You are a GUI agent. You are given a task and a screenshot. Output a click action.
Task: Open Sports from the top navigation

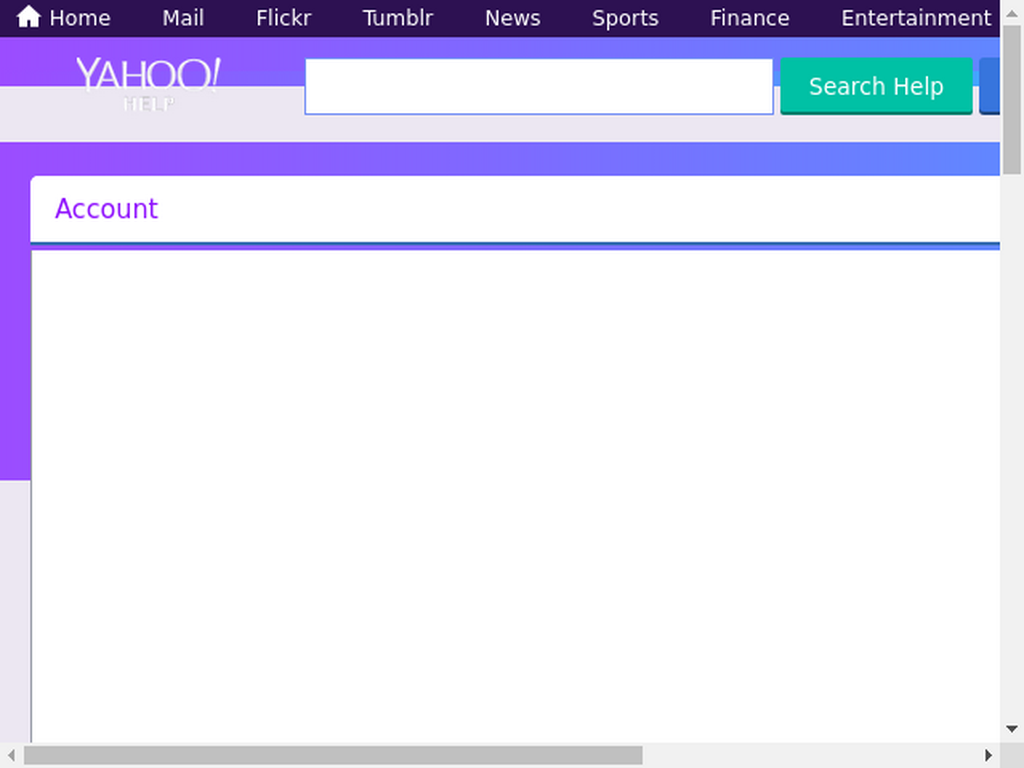[625, 18]
